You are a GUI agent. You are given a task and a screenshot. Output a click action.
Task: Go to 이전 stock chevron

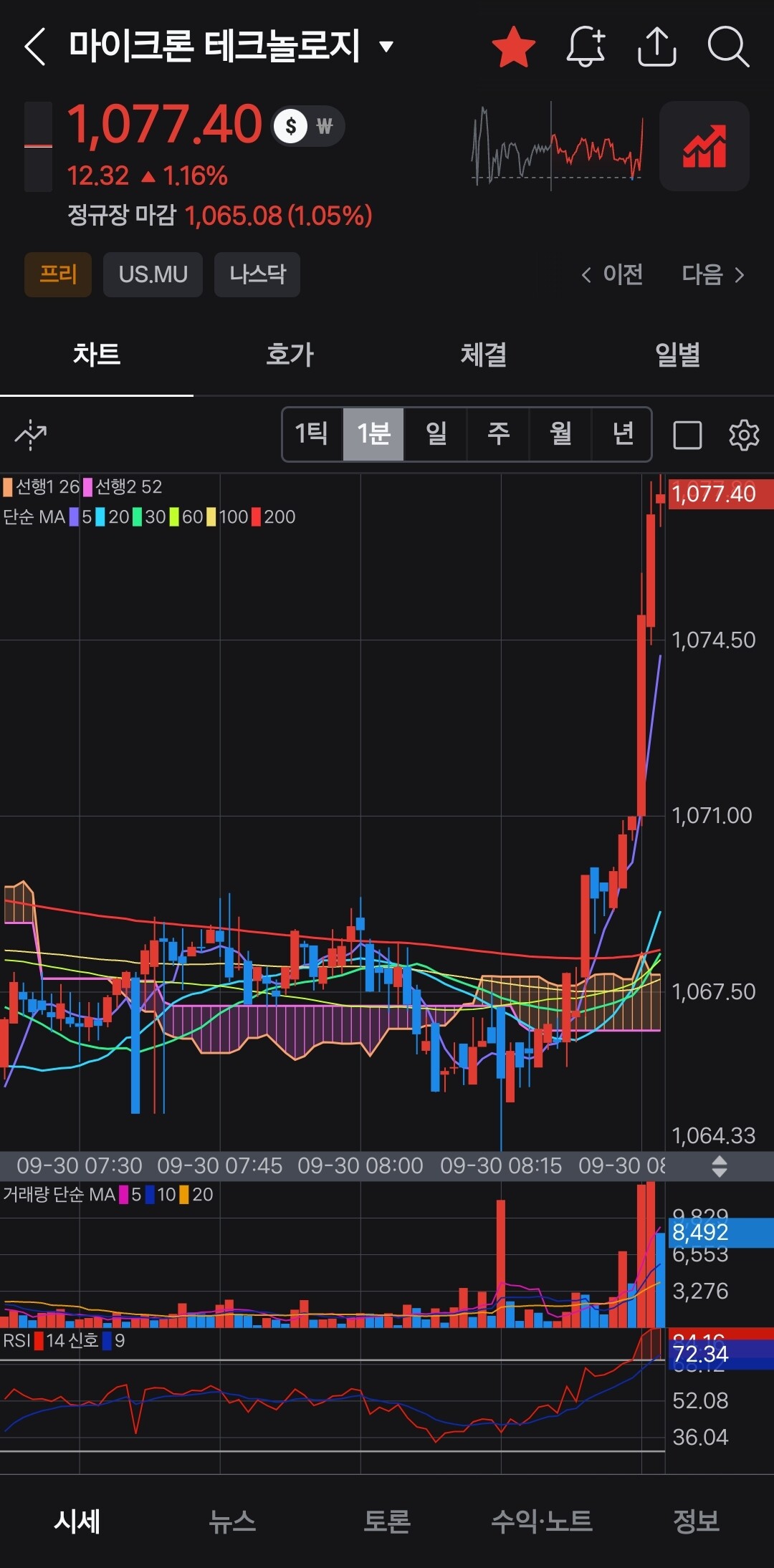point(611,274)
